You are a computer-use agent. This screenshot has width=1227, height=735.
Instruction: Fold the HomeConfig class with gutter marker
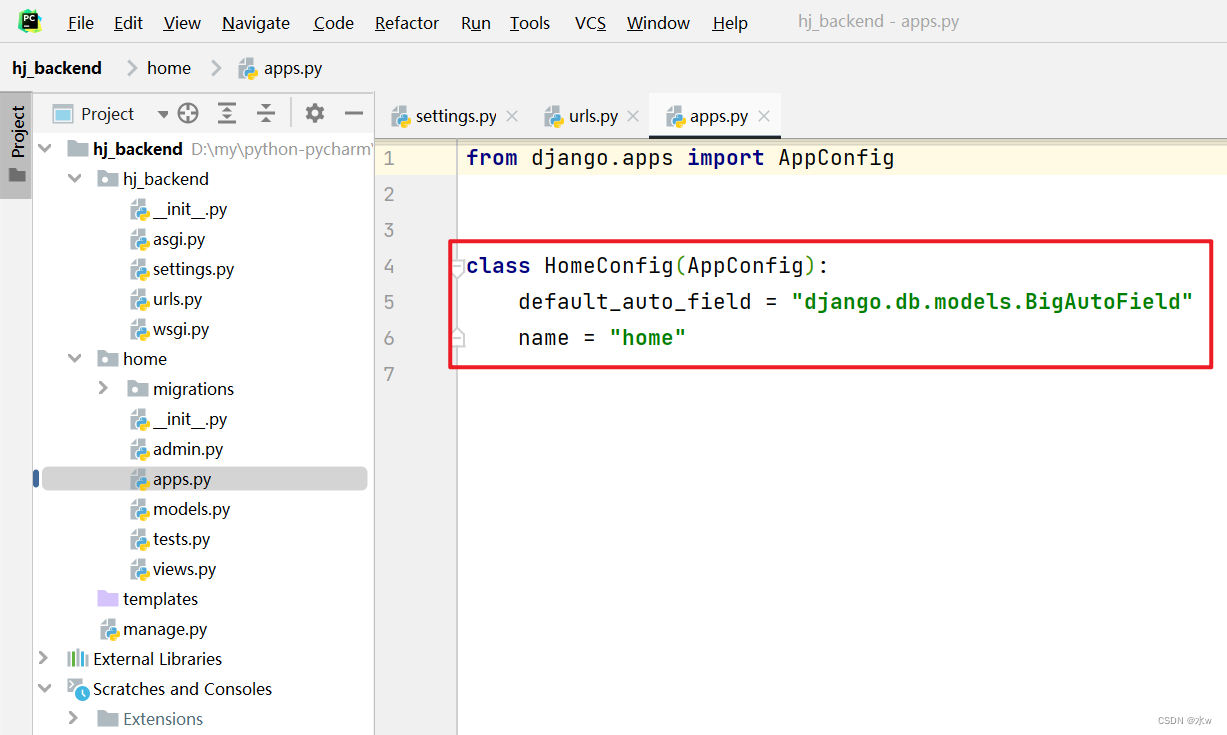[x=458, y=267]
